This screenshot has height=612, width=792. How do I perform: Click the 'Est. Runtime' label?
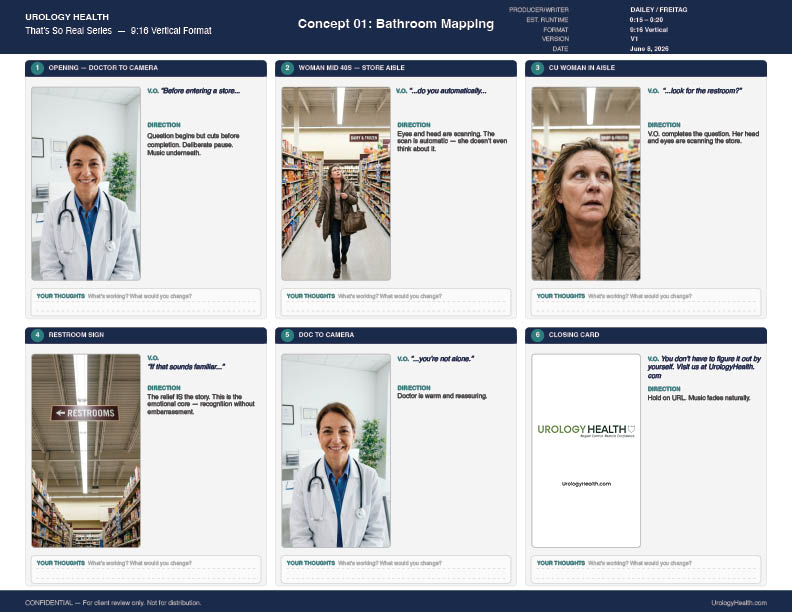click(x=547, y=20)
